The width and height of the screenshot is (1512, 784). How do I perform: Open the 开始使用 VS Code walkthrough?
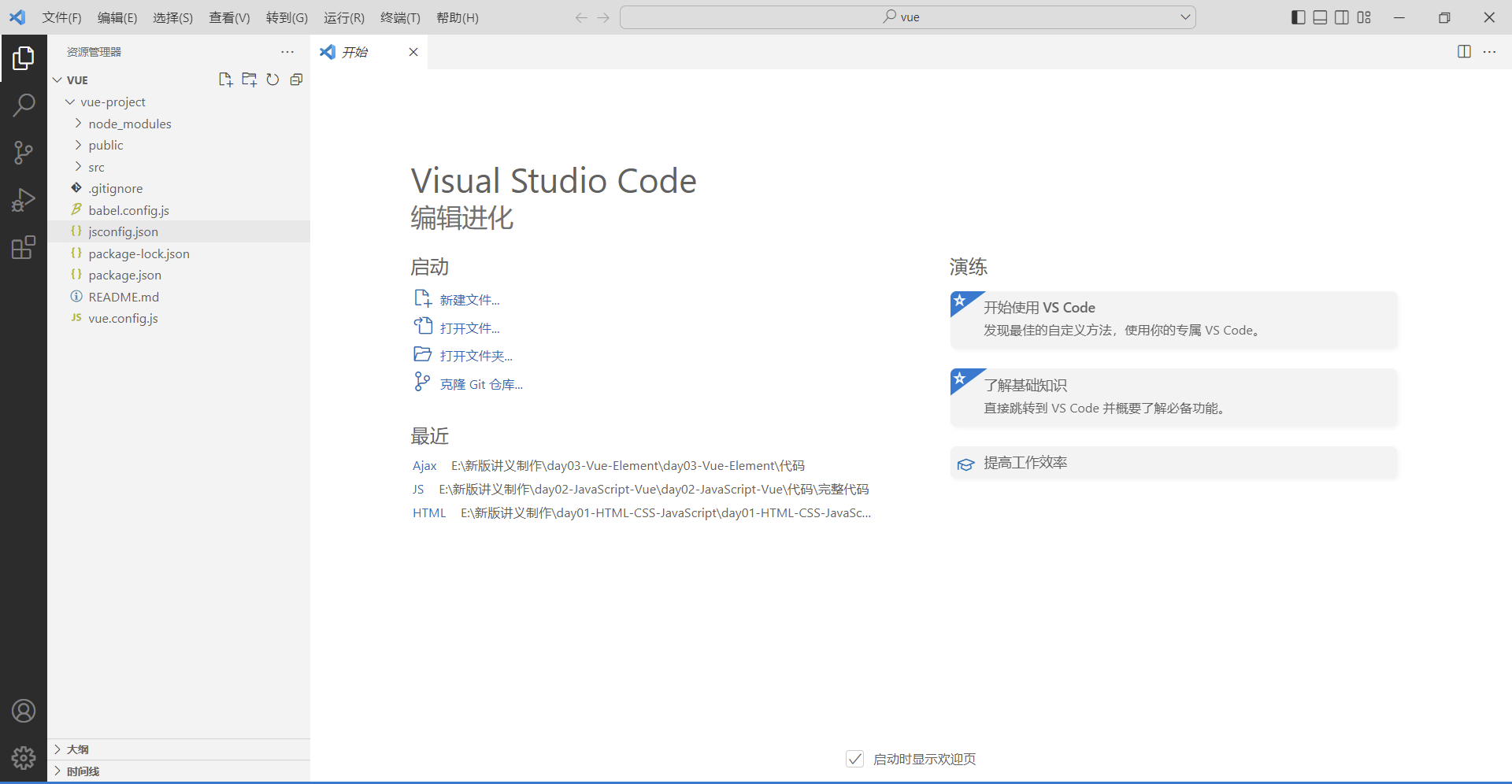click(1173, 320)
